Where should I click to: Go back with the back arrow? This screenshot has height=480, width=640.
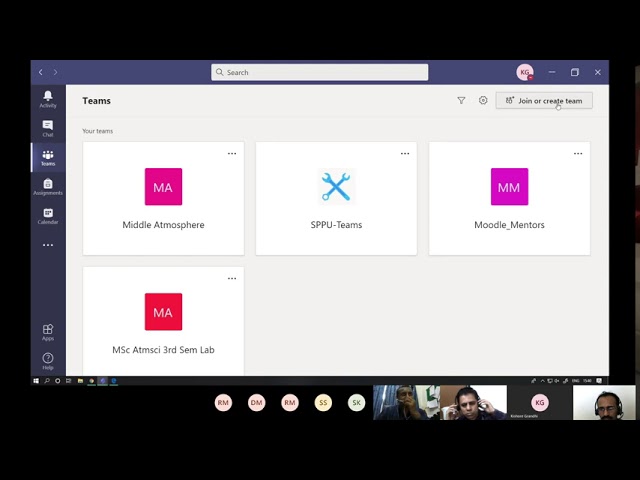click(x=40, y=72)
